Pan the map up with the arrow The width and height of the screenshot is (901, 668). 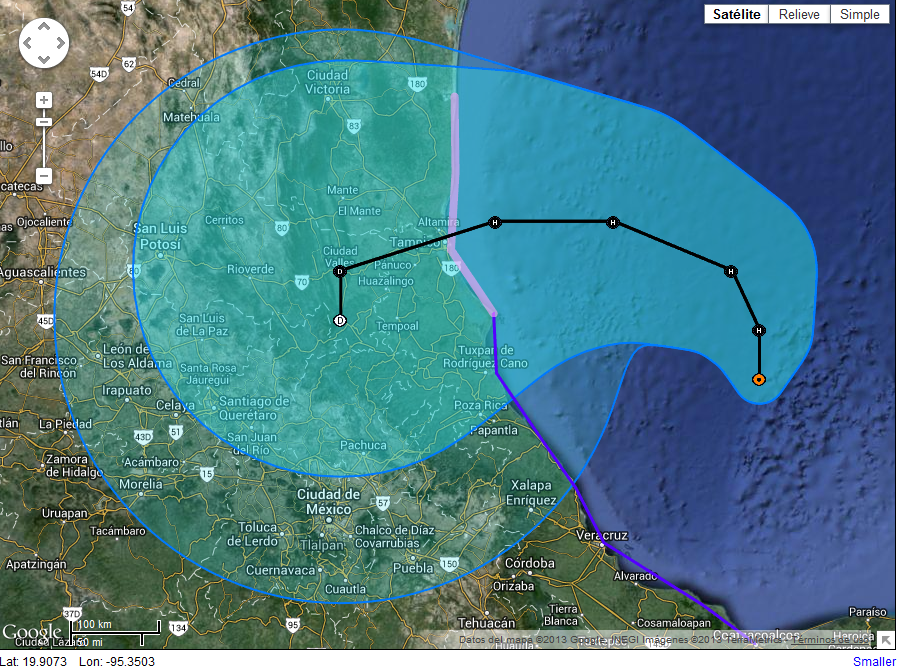pos(44,30)
